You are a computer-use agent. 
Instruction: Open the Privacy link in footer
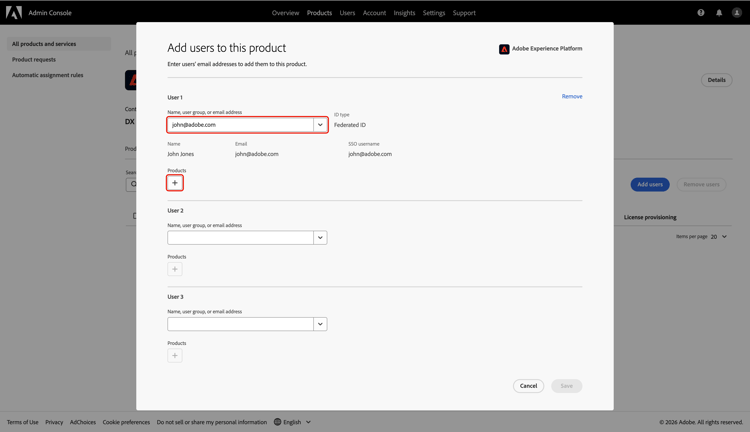[x=54, y=422]
